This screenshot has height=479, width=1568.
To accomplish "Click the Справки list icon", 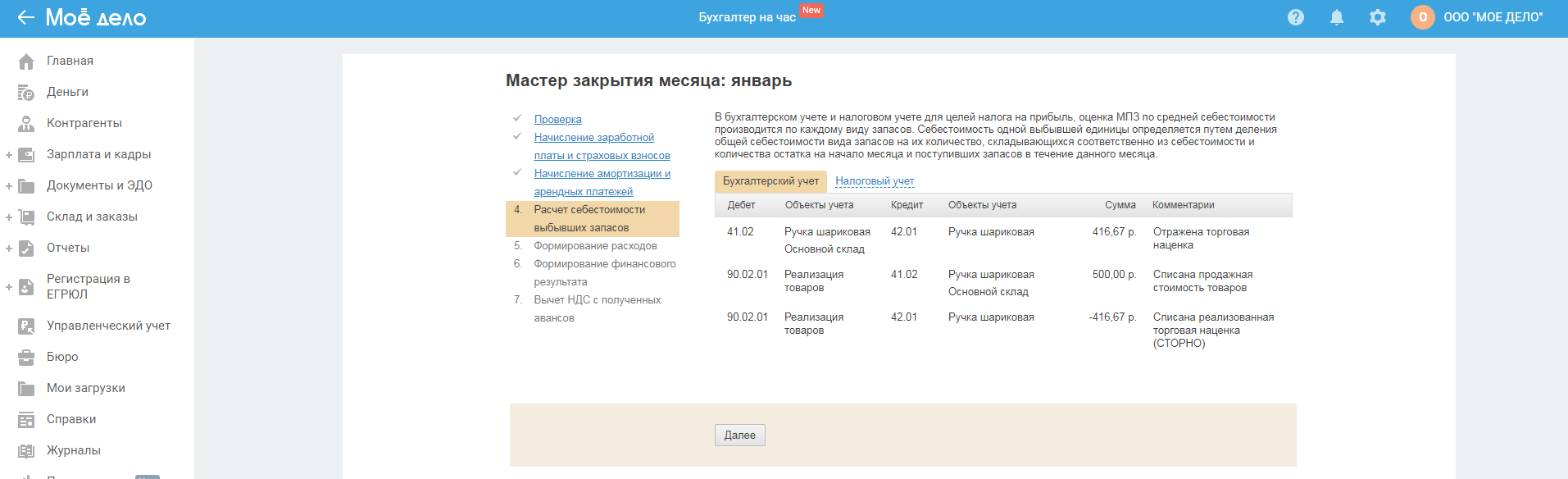I will coord(26,420).
